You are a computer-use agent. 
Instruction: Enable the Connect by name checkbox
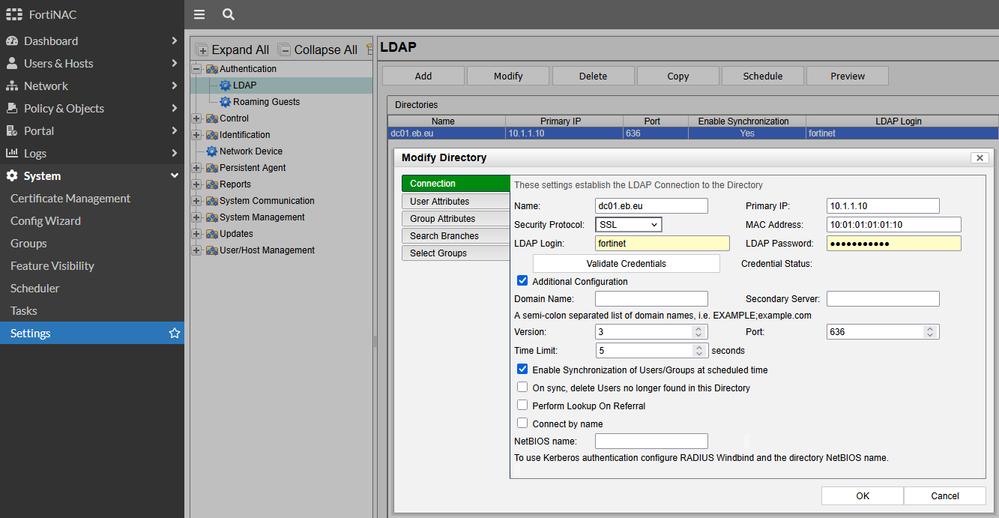pyautogui.click(x=522, y=423)
